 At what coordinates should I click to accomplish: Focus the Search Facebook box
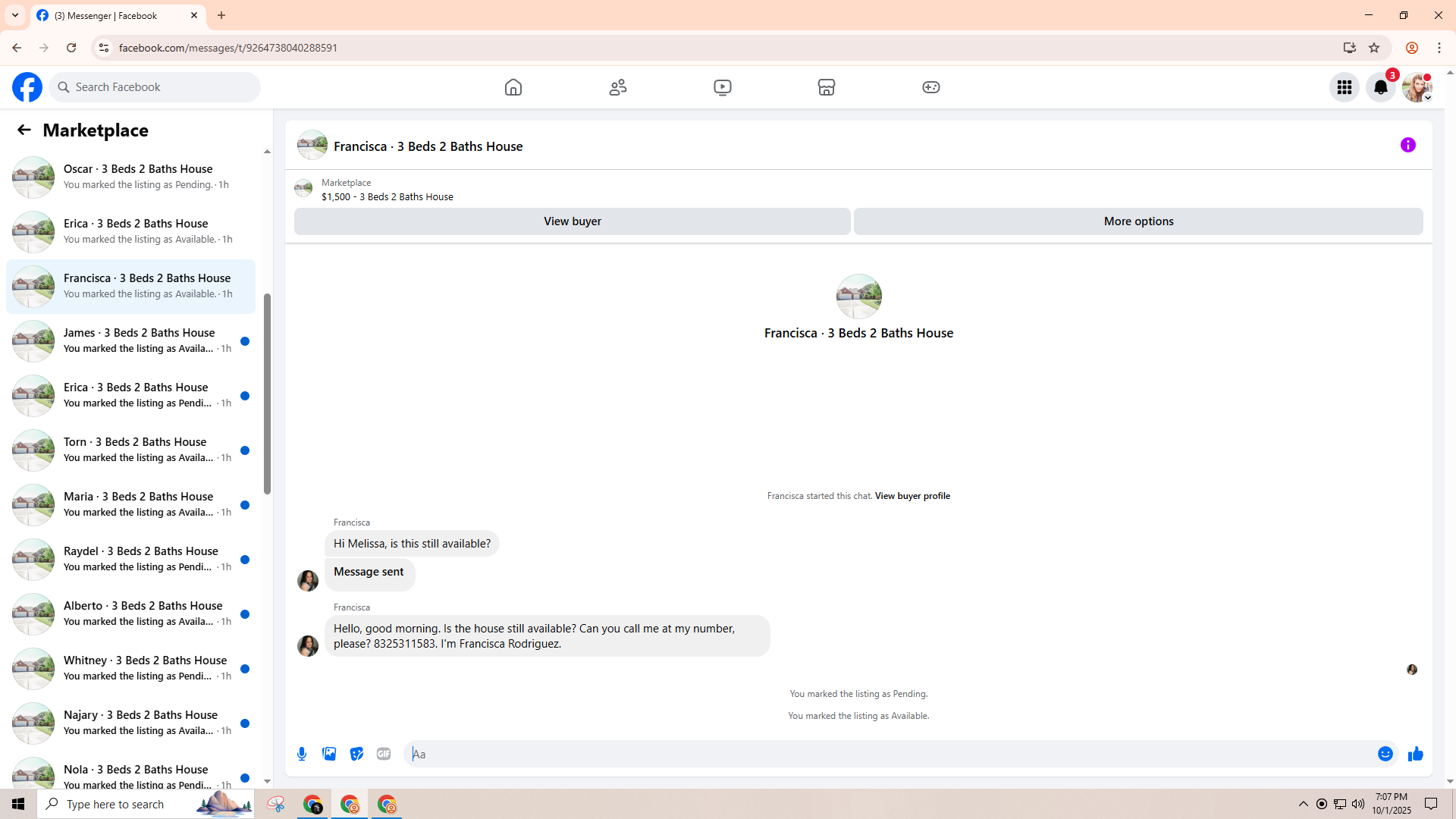point(155,87)
